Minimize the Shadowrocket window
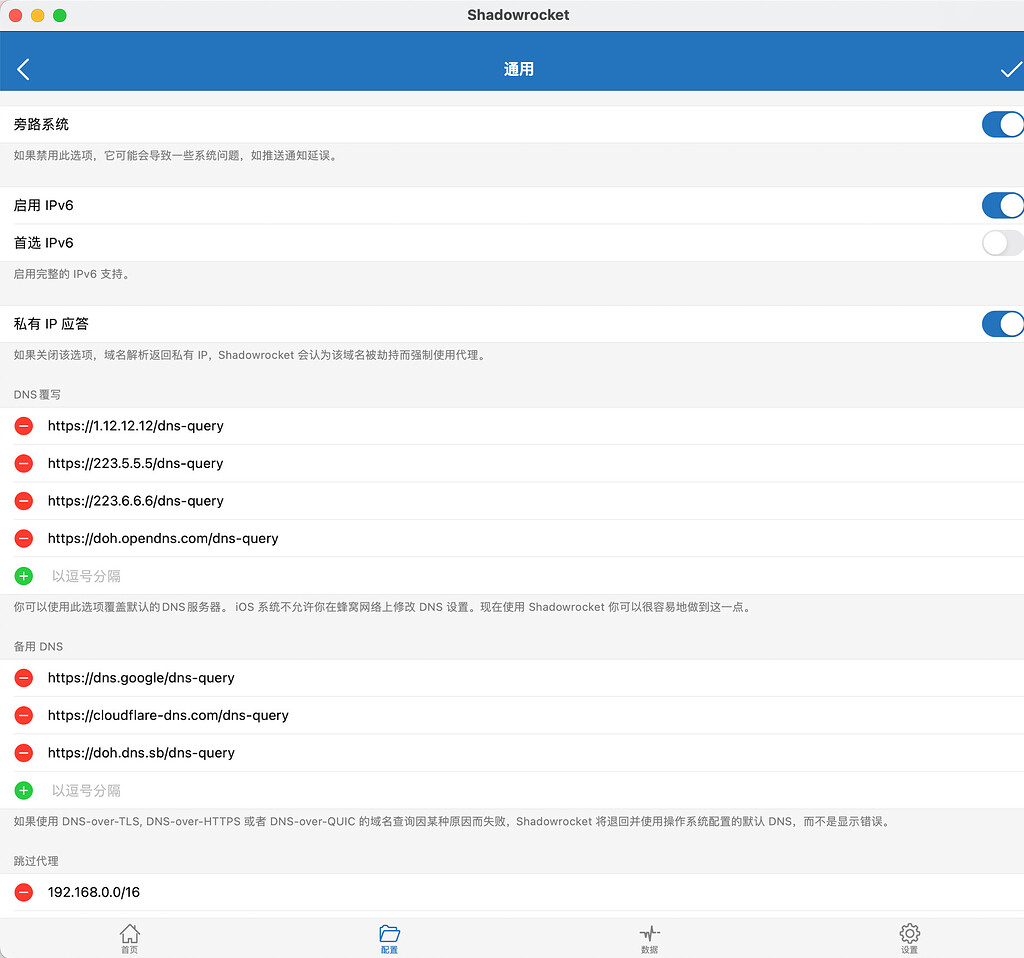The image size is (1024, 958). [x=38, y=15]
